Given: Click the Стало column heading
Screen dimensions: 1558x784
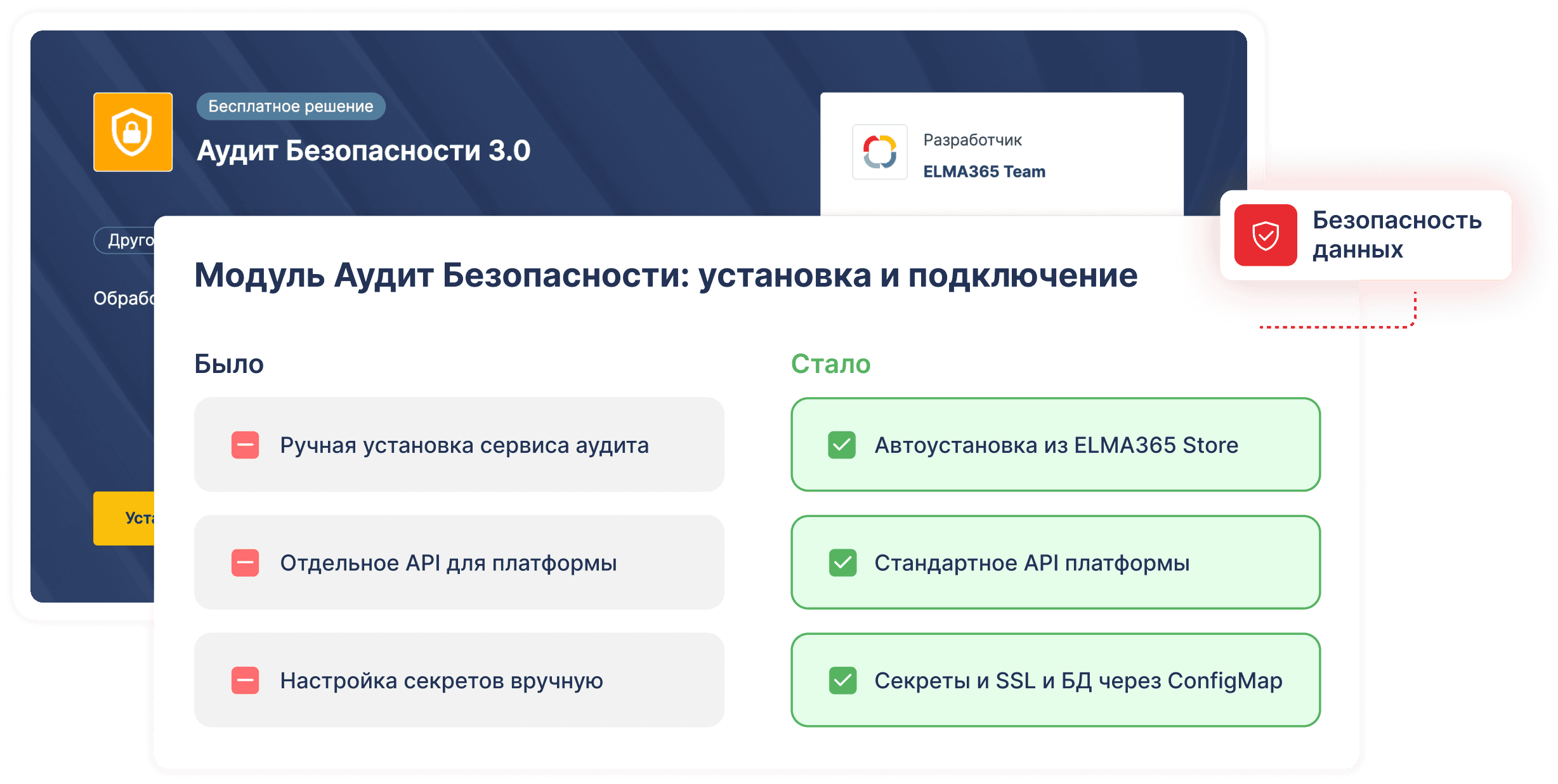Looking at the screenshot, I should pyautogui.click(x=830, y=363).
